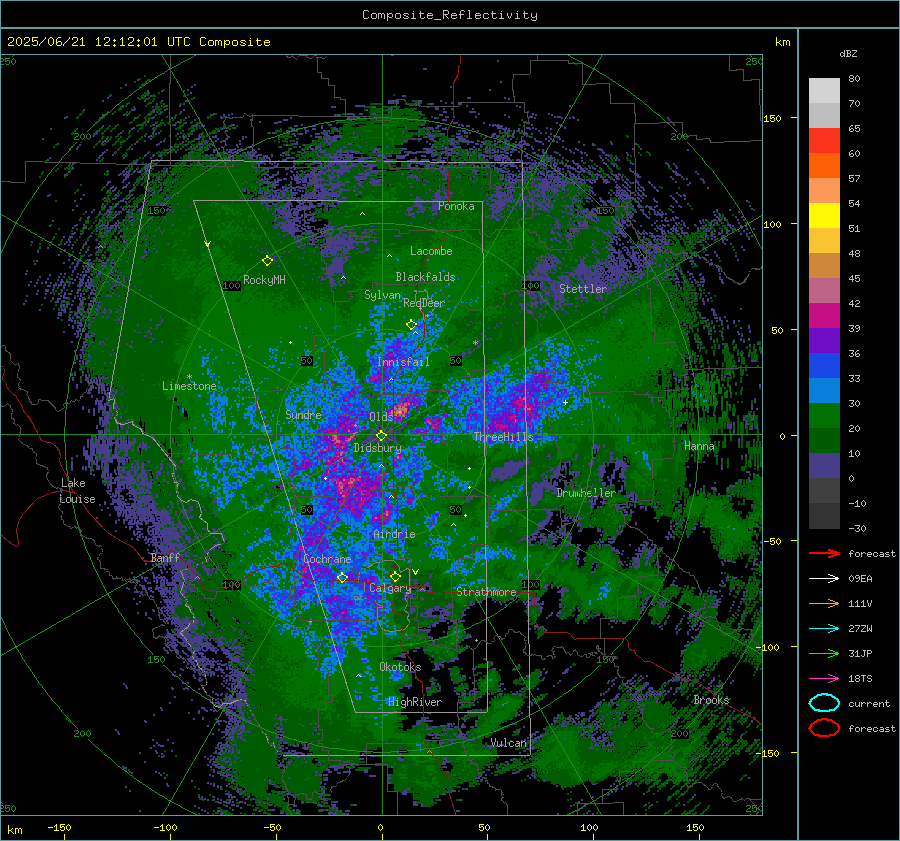Click the RockyMH label
The image size is (900, 841).
coord(264,280)
